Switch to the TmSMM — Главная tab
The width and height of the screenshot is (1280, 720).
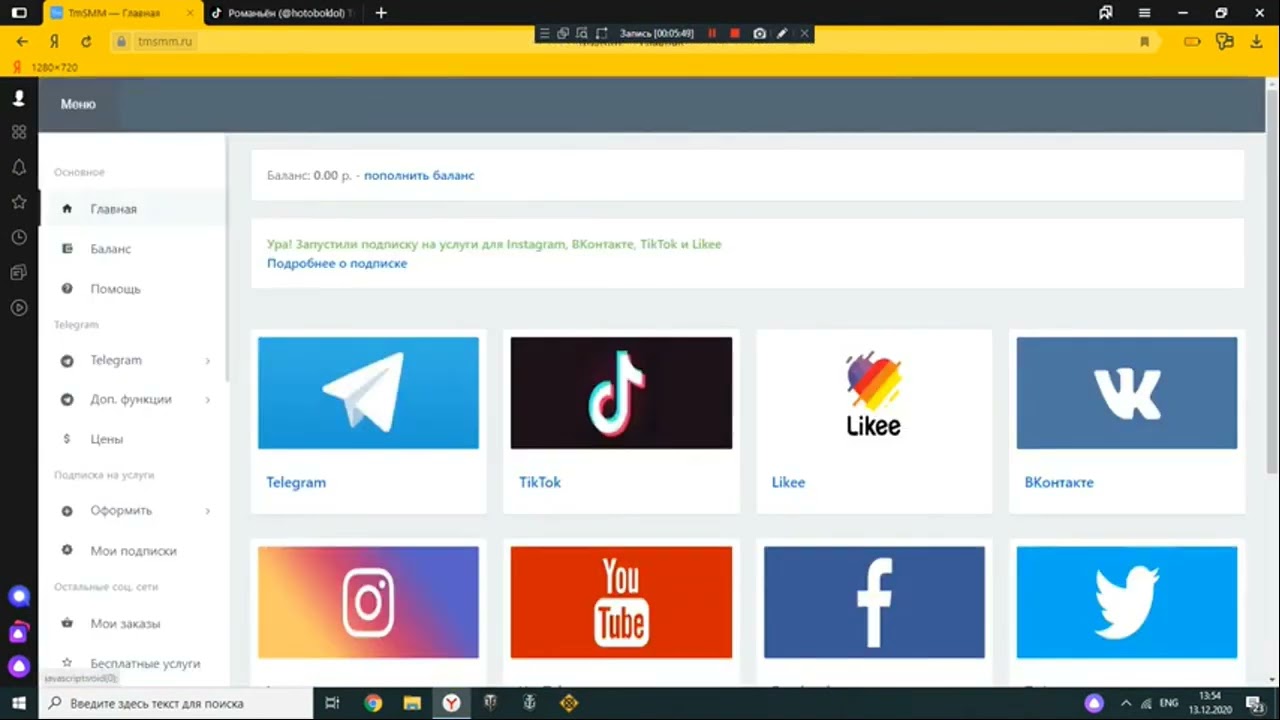click(123, 13)
